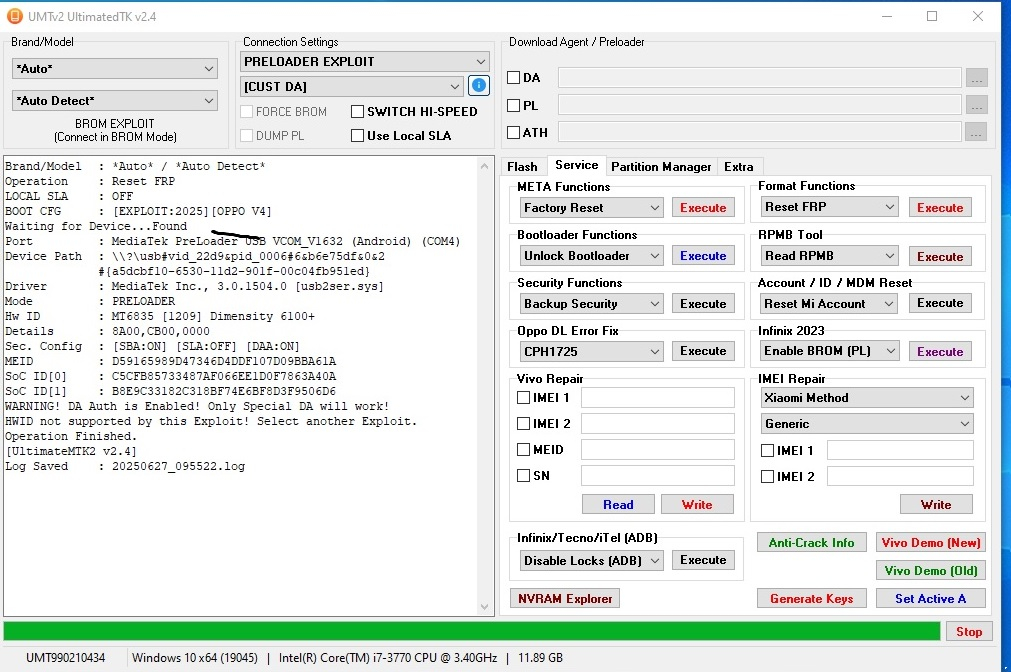Click the Vivo Repair IMEI 1 input field
The width and height of the screenshot is (1011, 672).
[x=658, y=398]
